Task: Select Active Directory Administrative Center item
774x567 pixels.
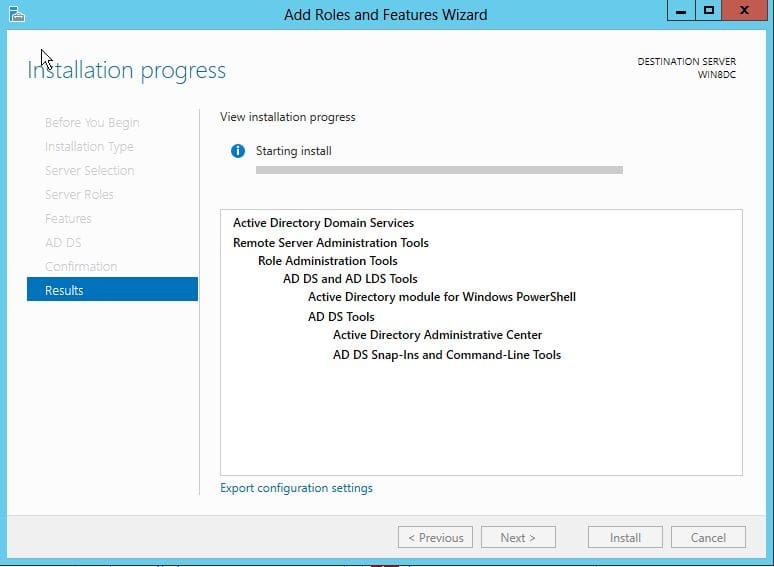Action: [437, 335]
